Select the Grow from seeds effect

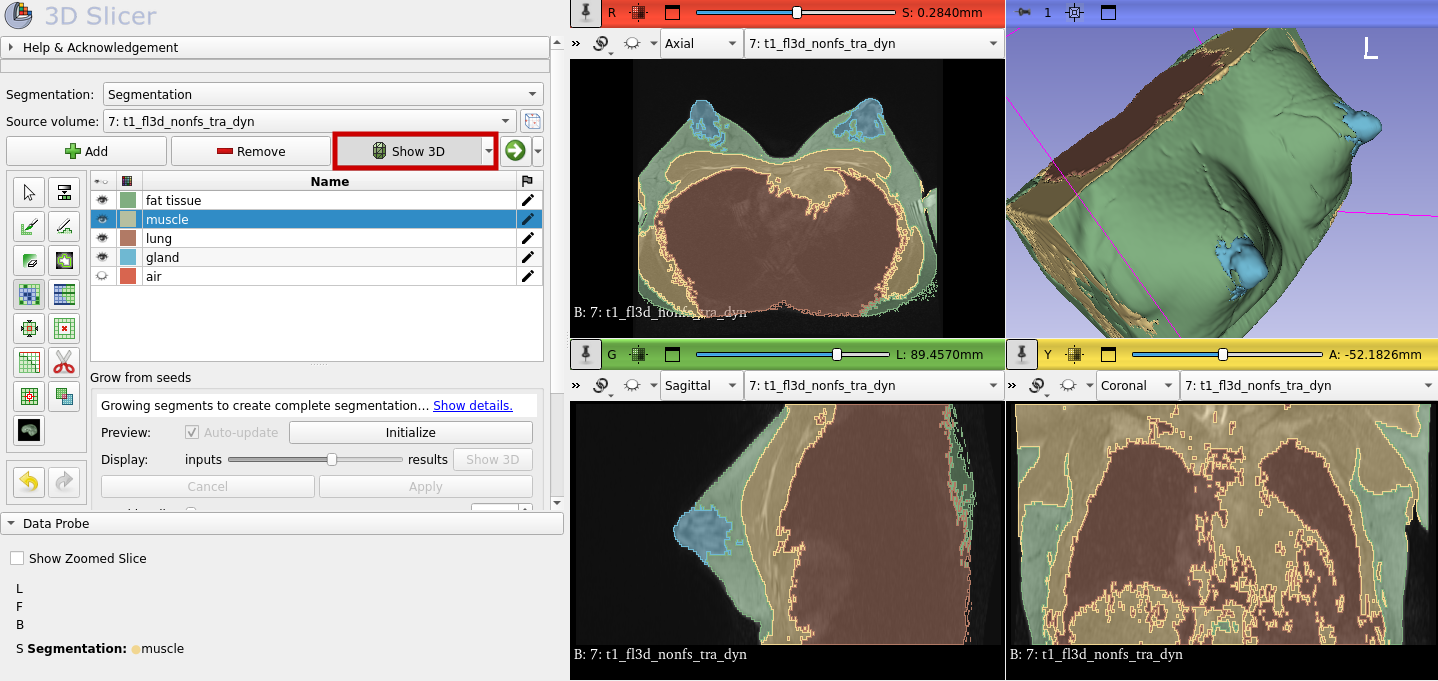point(29,294)
